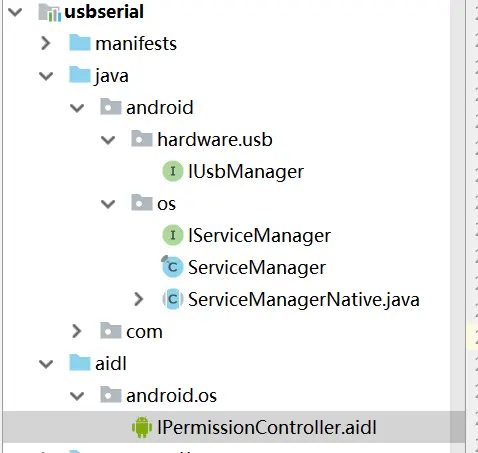Click the interface icon beside IUsbManager
The width and height of the screenshot is (478, 453).
click(173, 171)
